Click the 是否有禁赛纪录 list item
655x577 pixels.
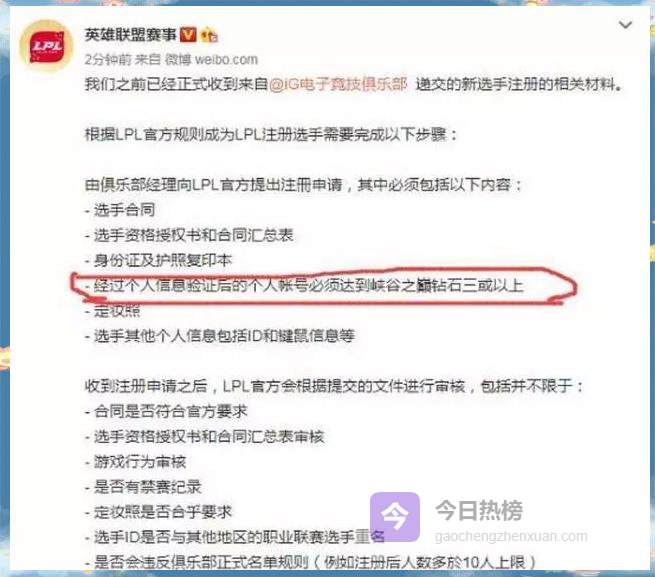click(143, 487)
